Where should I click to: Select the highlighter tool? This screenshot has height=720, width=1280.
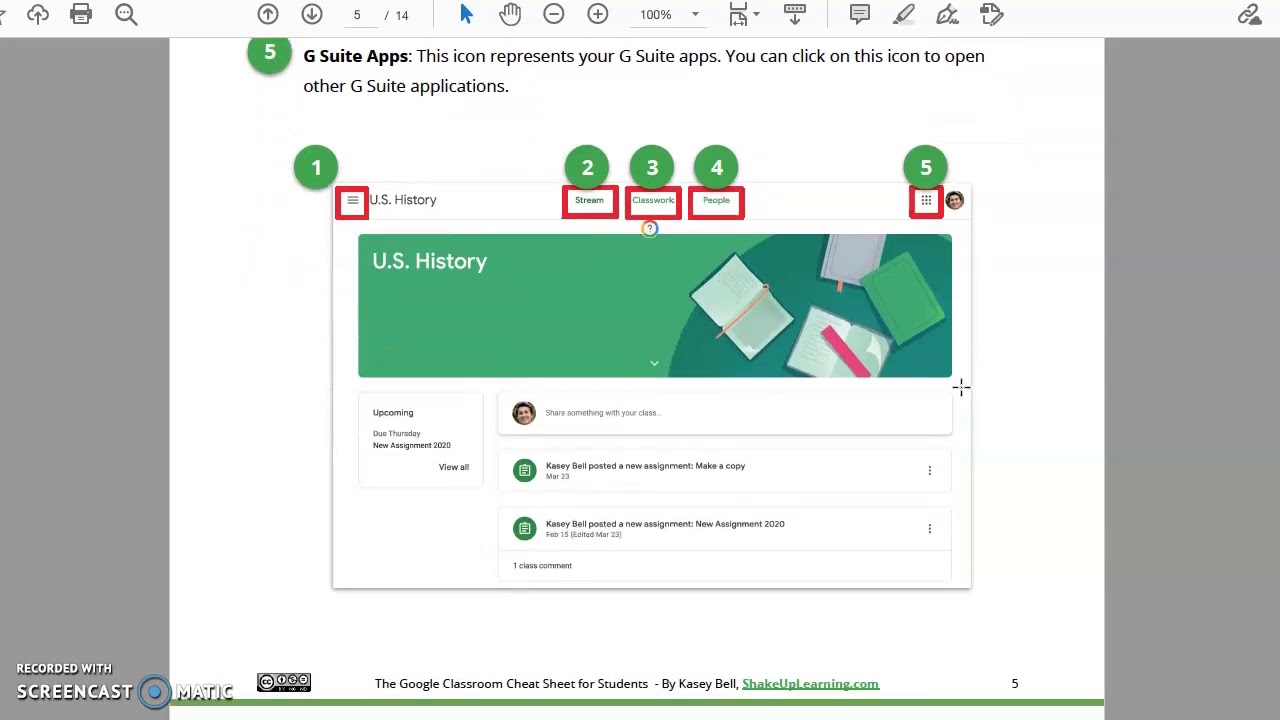pos(904,14)
